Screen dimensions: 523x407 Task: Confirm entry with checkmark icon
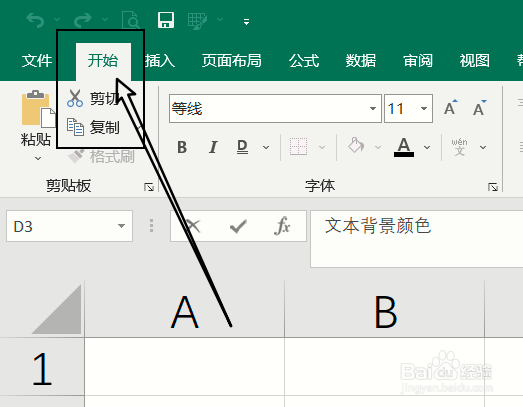tap(238, 226)
